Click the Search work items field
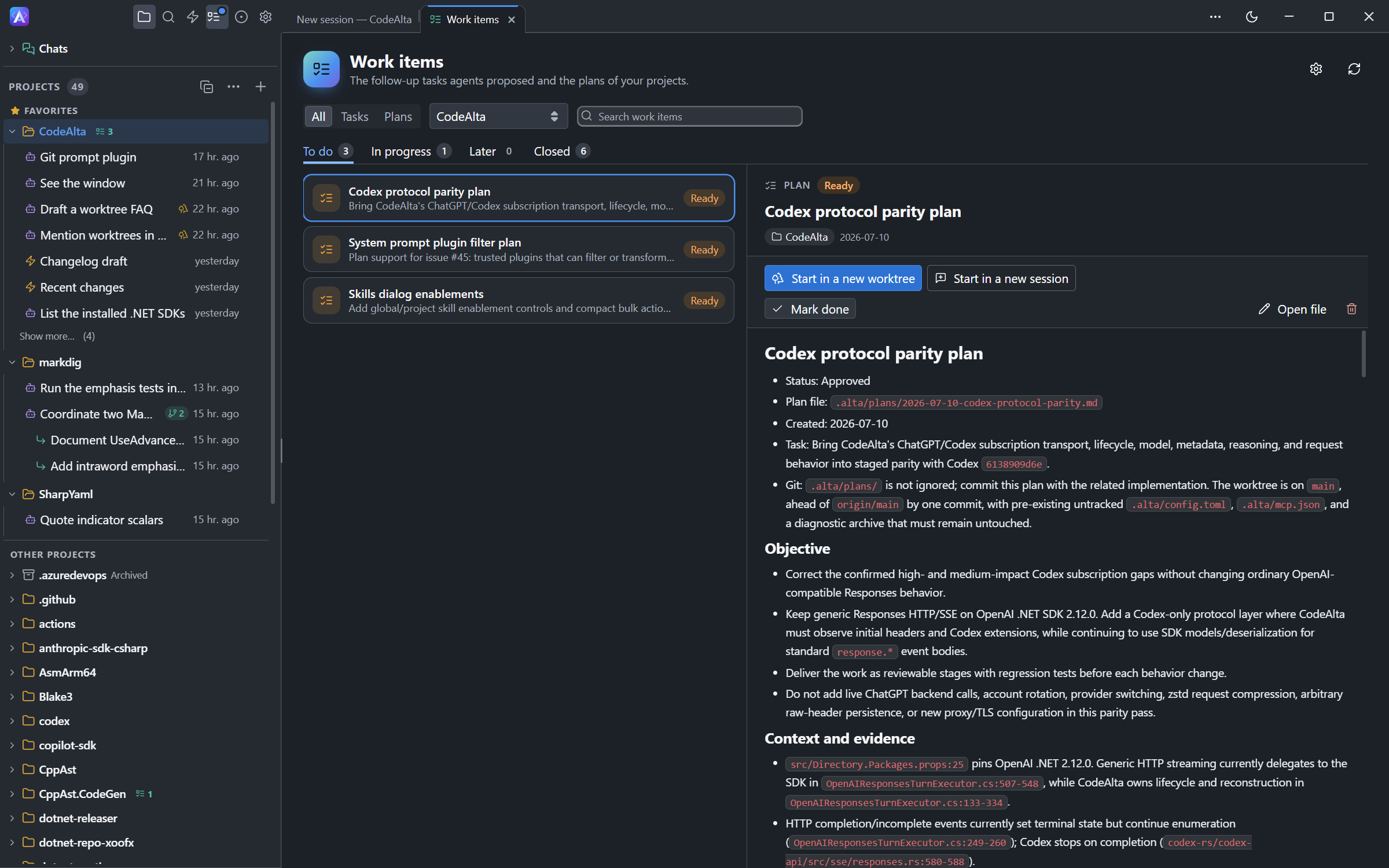 coord(689,116)
